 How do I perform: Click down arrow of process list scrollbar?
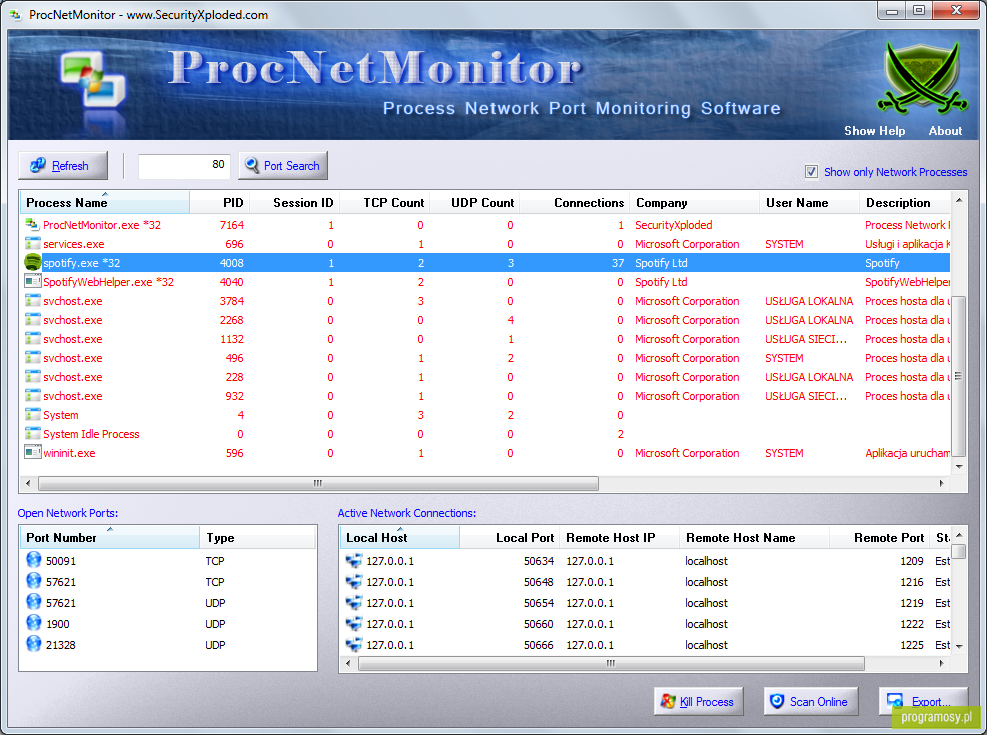coord(959,467)
